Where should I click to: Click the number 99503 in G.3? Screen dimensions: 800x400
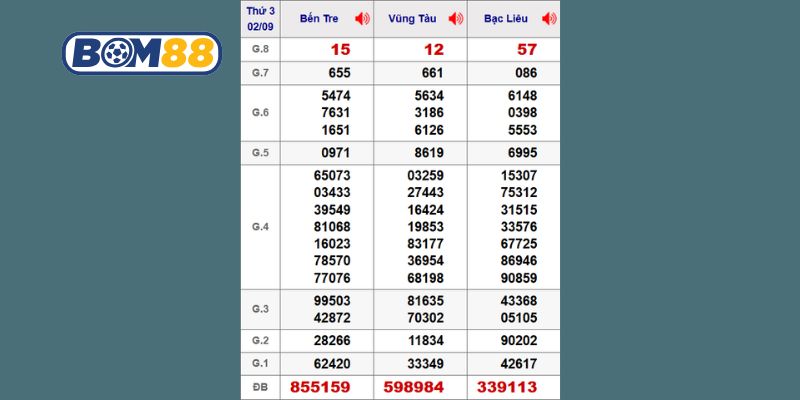click(x=332, y=301)
